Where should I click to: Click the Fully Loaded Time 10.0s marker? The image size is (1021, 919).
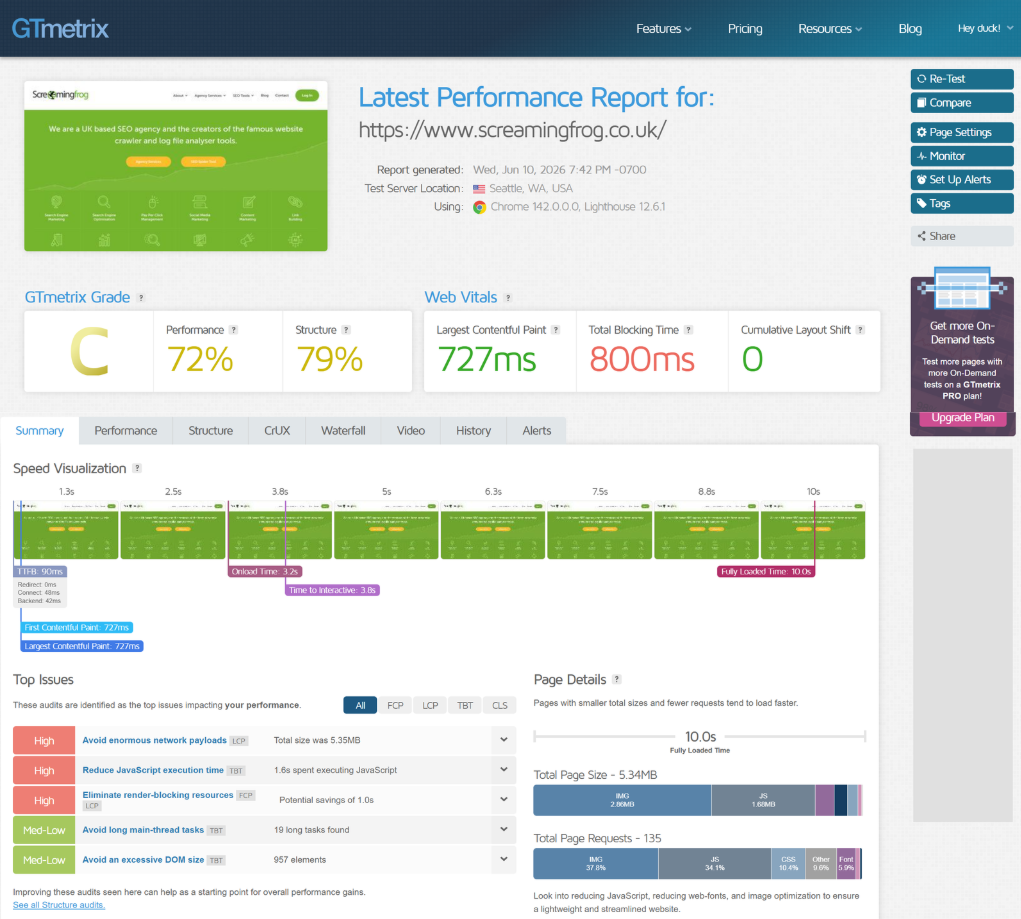coord(766,572)
